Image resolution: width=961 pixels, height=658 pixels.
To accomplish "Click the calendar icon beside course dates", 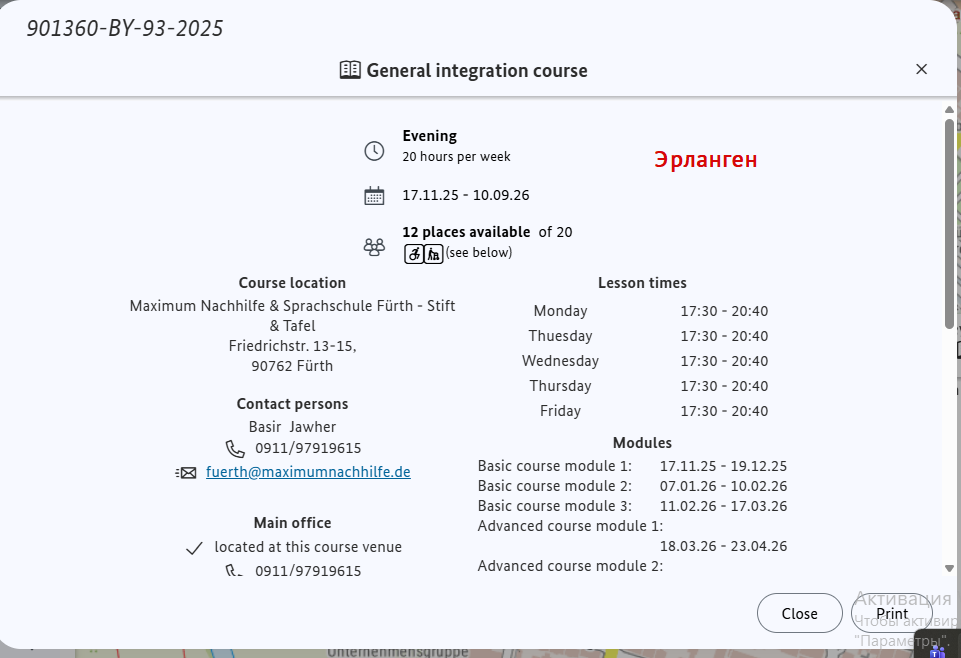I will 374,196.
